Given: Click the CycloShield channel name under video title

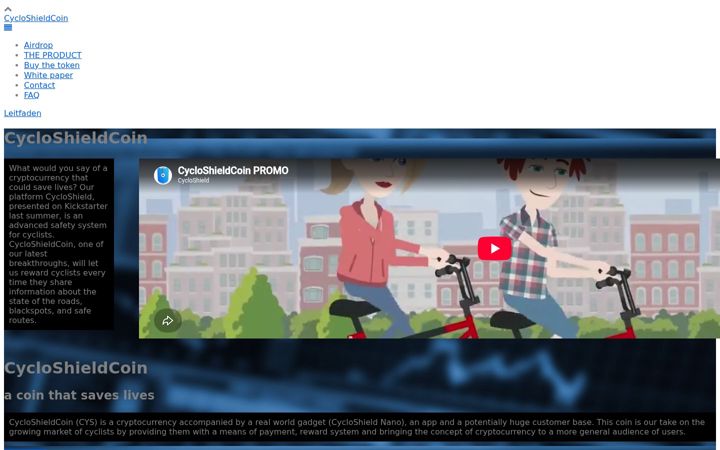Looking at the screenshot, I should pos(193,180).
